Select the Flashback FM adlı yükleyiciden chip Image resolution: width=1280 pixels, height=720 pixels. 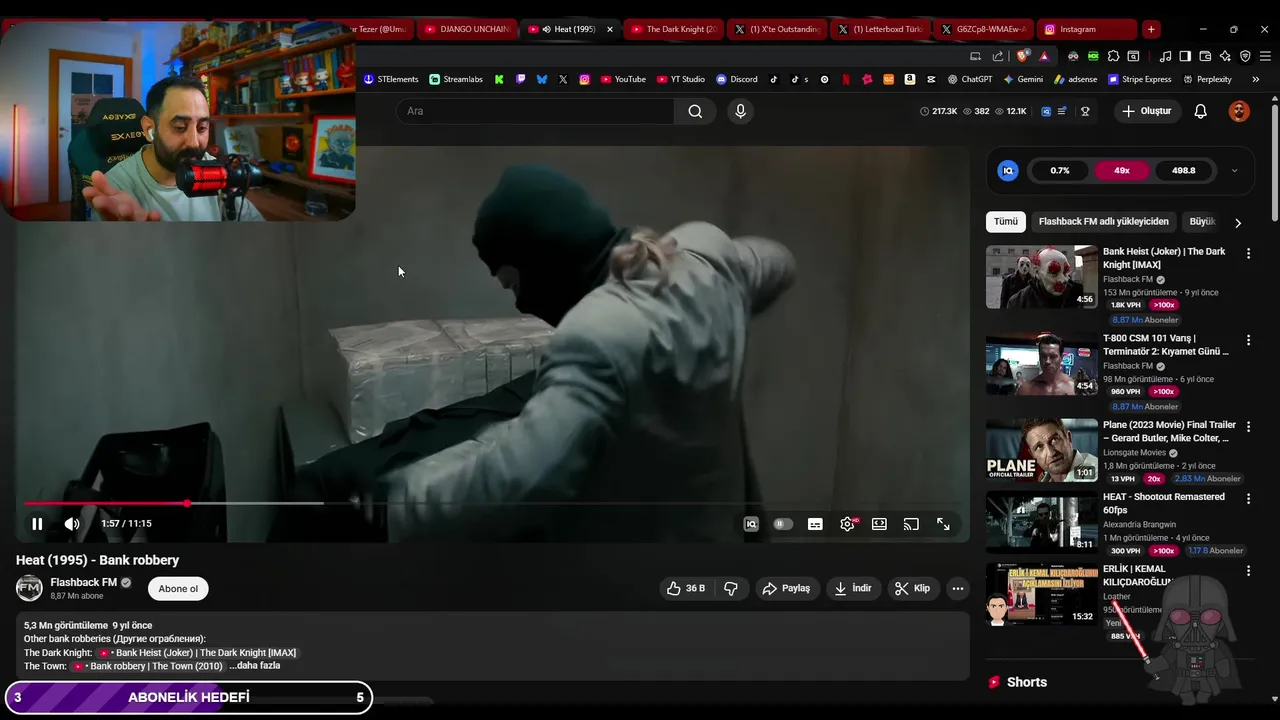coord(1103,222)
